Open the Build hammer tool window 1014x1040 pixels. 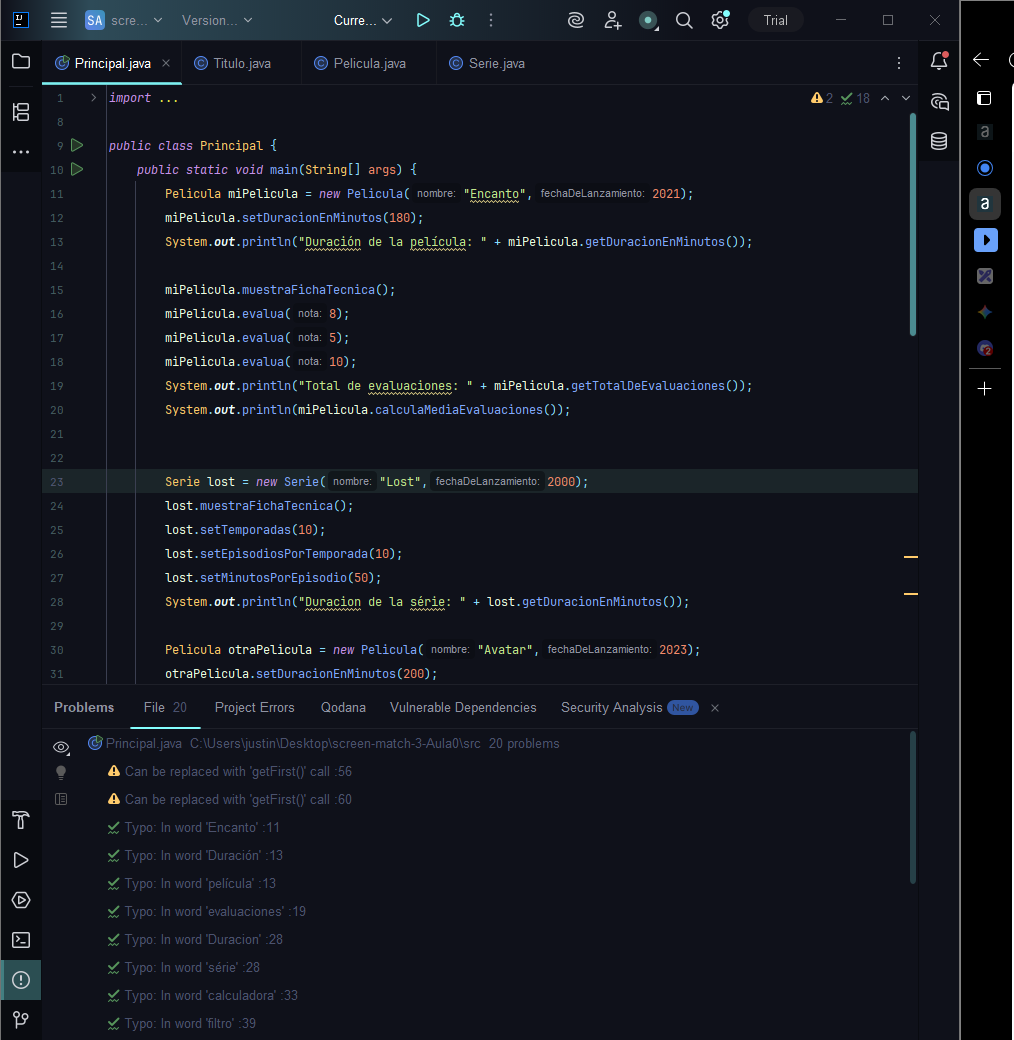[21, 820]
